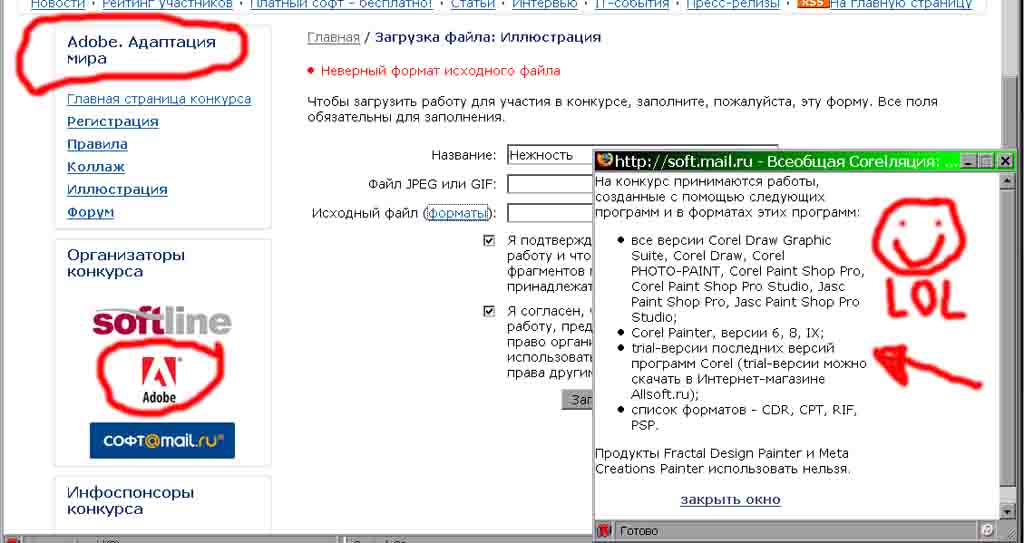Click the Организаторы конкурса heading
This screenshot has width=1024, height=543.
pyautogui.click(x=126, y=263)
